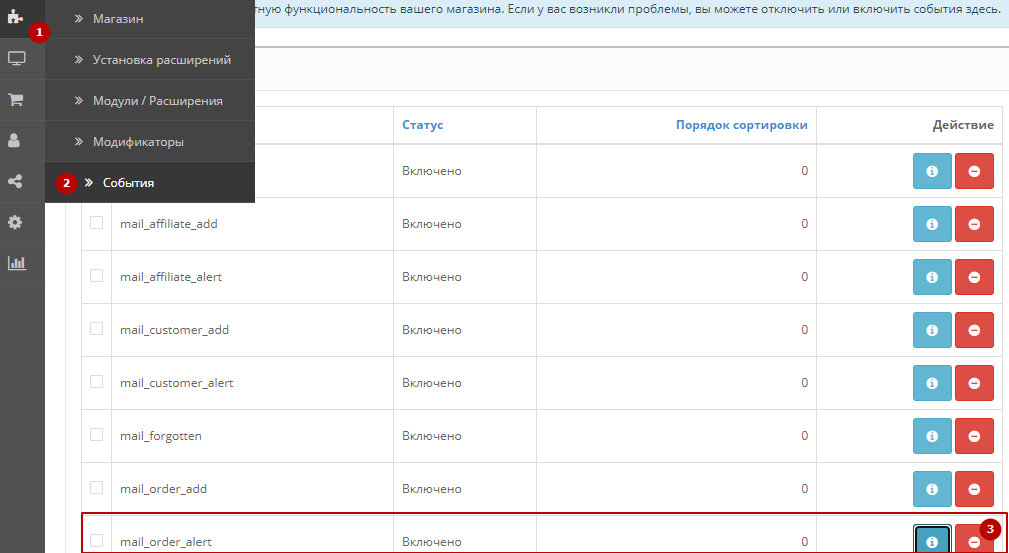View info for mail_customer_add event

click(x=932, y=330)
